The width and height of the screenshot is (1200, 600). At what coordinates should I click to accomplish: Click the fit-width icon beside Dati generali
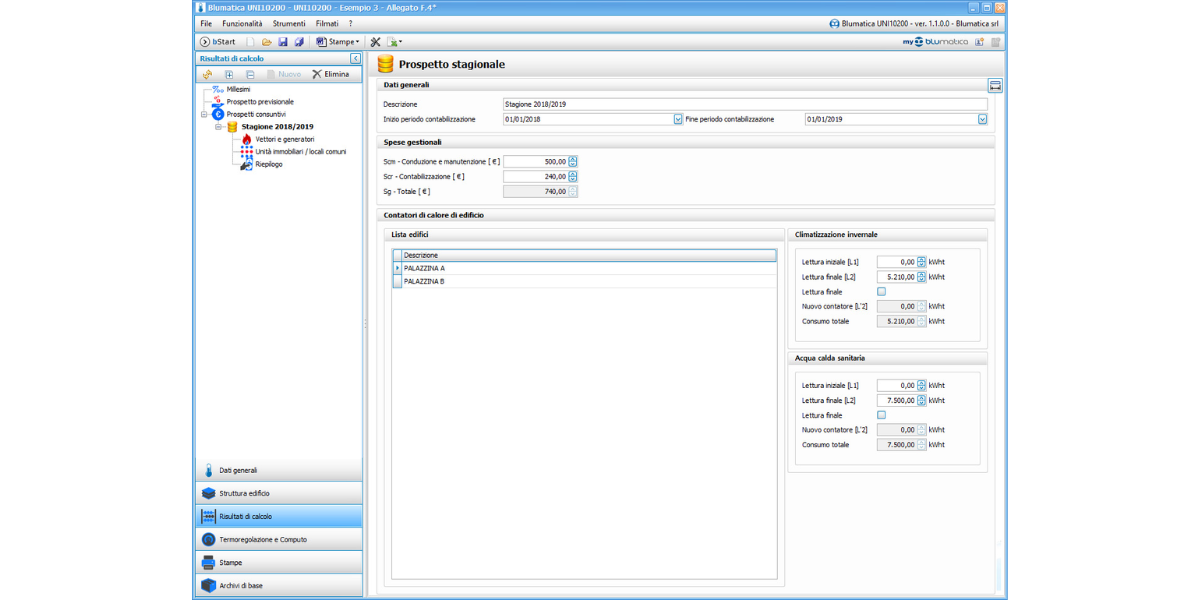pyautogui.click(x=995, y=86)
